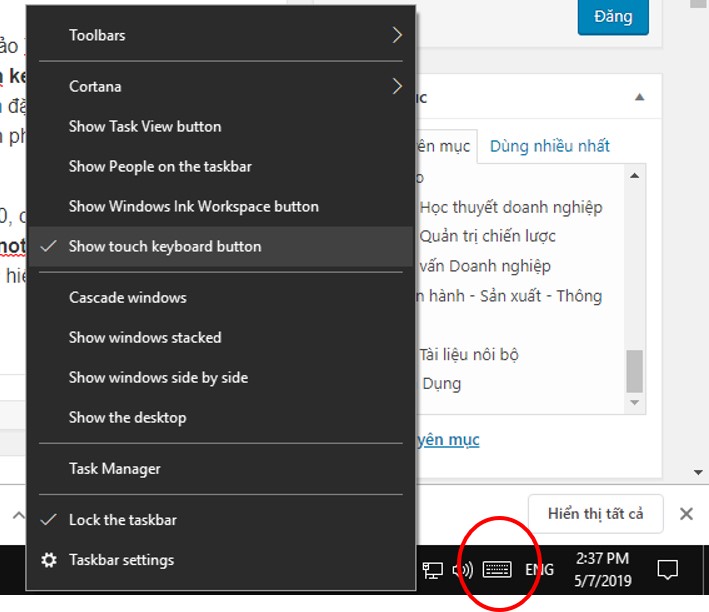Click the category list scrollbar thumb

(634, 371)
